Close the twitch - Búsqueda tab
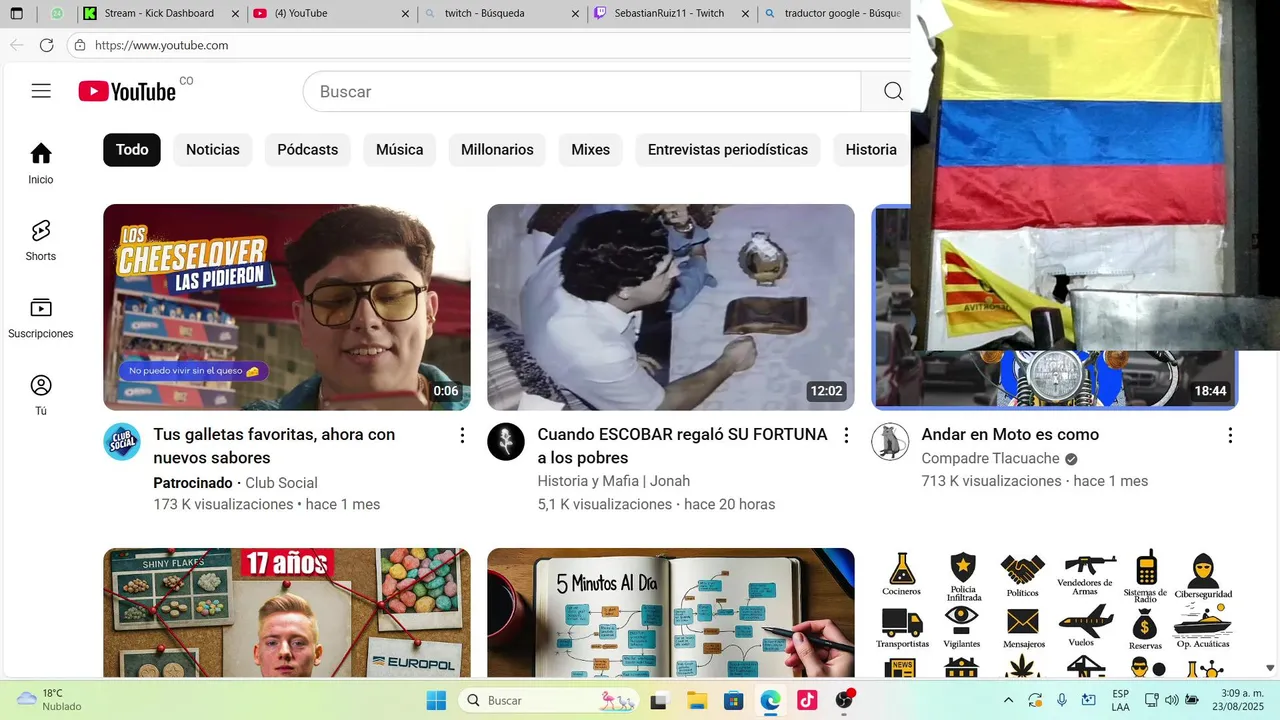Image resolution: width=1280 pixels, height=720 pixels. 575,13
